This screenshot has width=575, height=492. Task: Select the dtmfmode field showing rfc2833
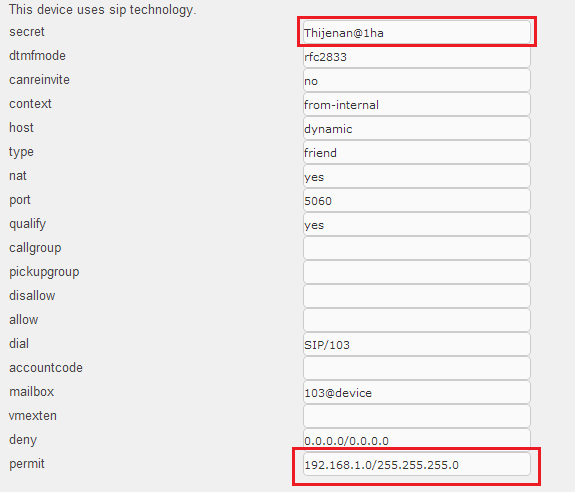pyautogui.click(x=417, y=57)
